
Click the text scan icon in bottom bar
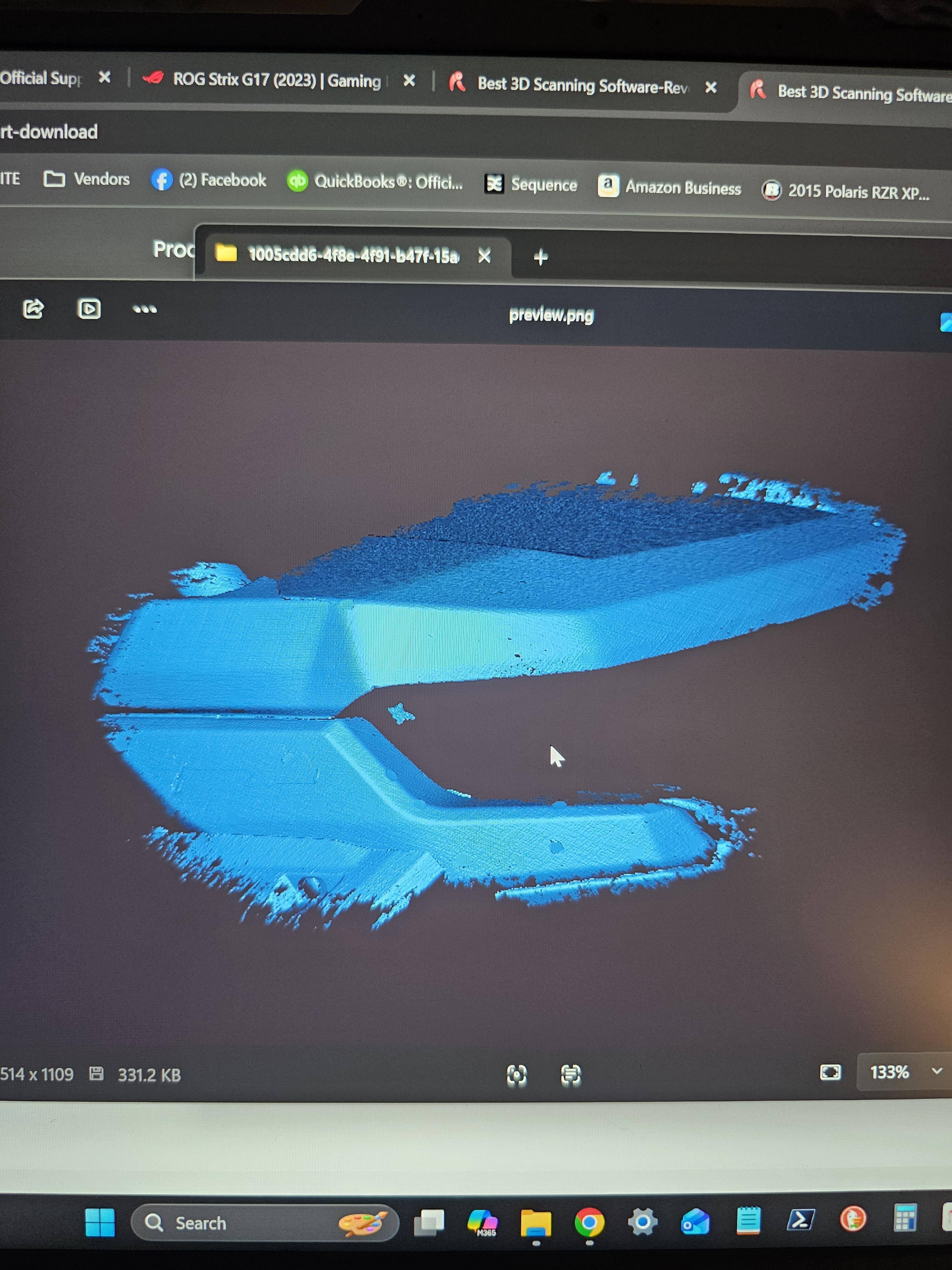[x=570, y=1074]
